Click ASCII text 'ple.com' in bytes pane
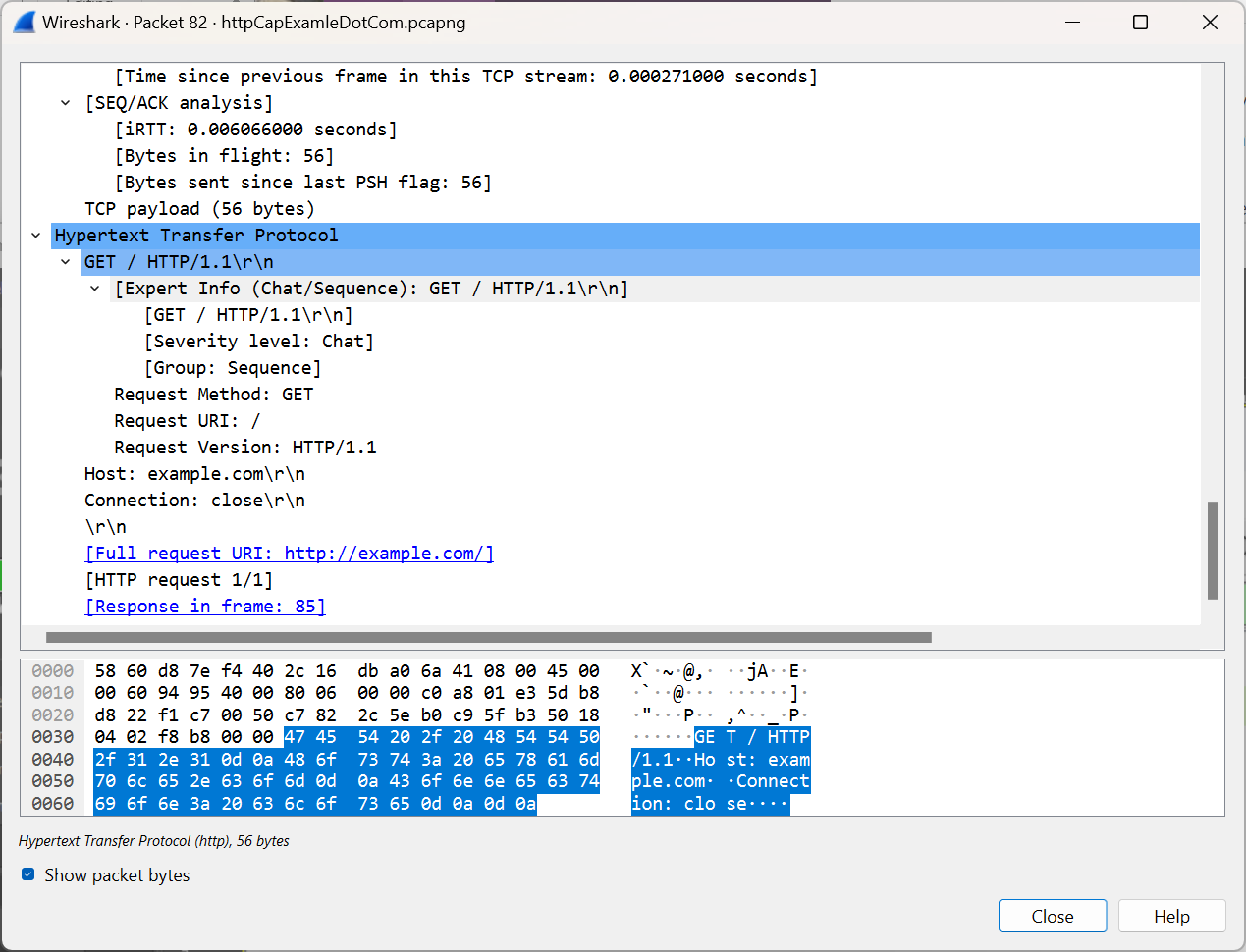The image size is (1246, 952). [669, 781]
